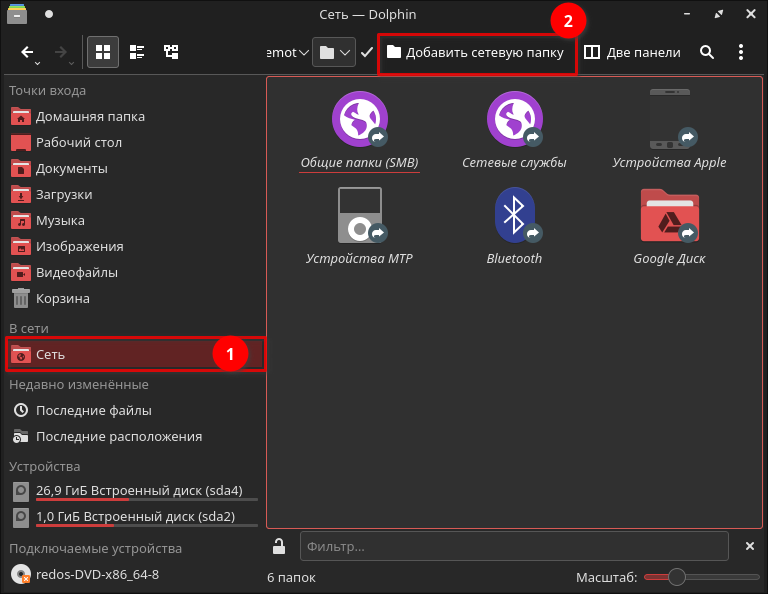The image size is (768, 594).
Task: Click Добавить сетевую папку button
Action: (476, 52)
